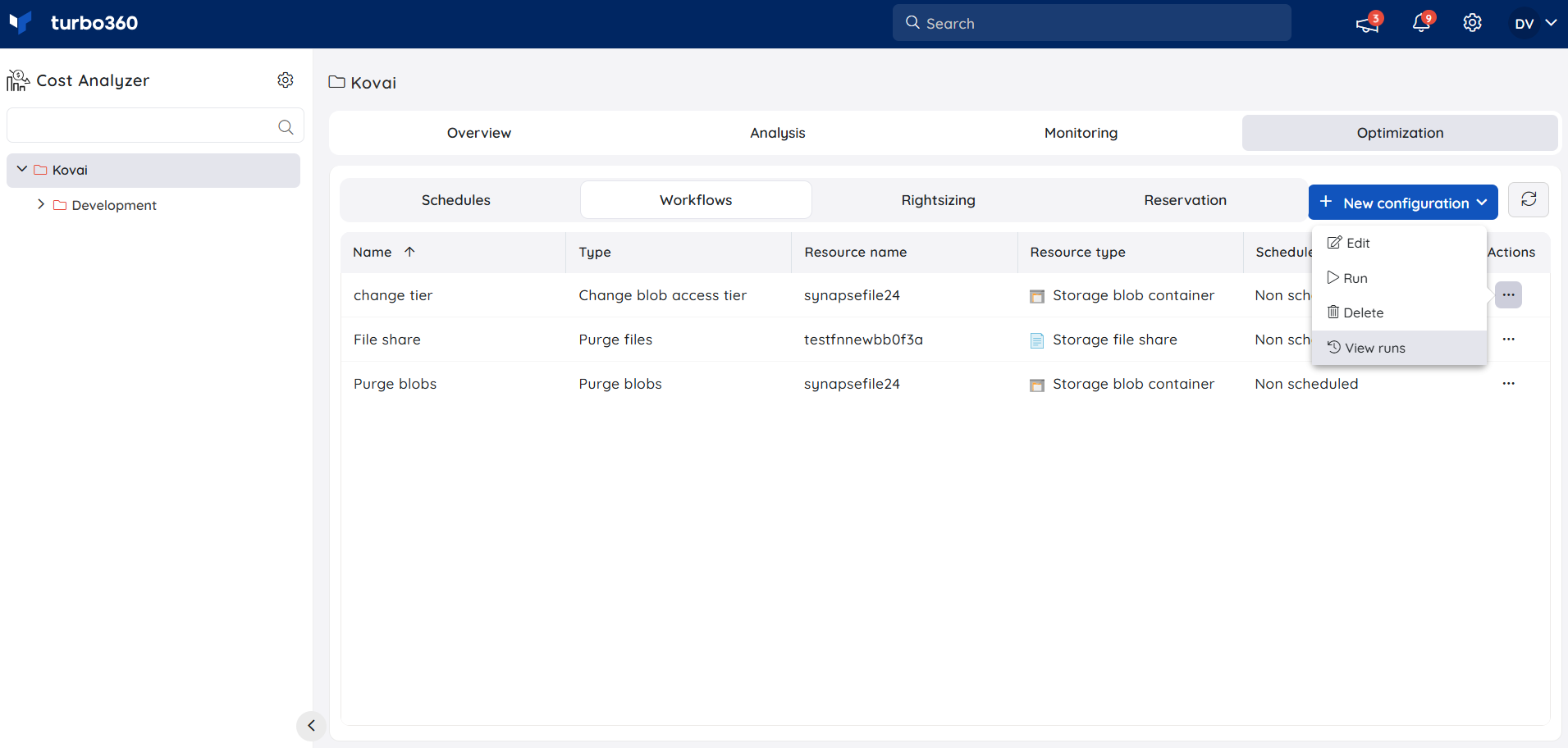The height and width of the screenshot is (748, 1568).
Task: Collapse the sidebar with the arrow button
Action: click(x=311, y=726)
